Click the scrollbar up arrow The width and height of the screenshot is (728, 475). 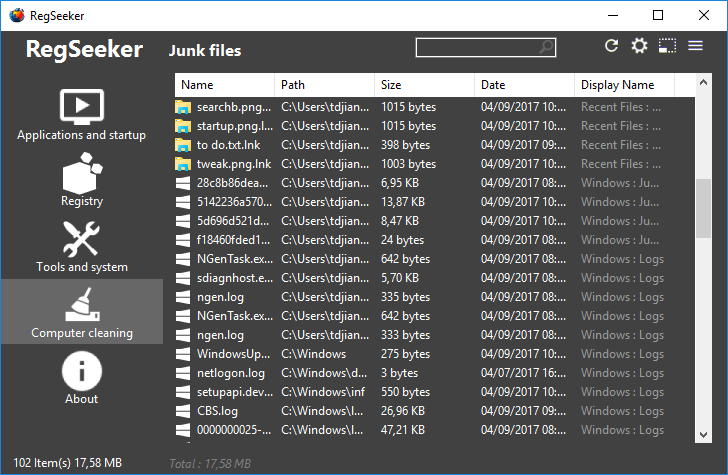pyautogui.click(x=703, y=83)
